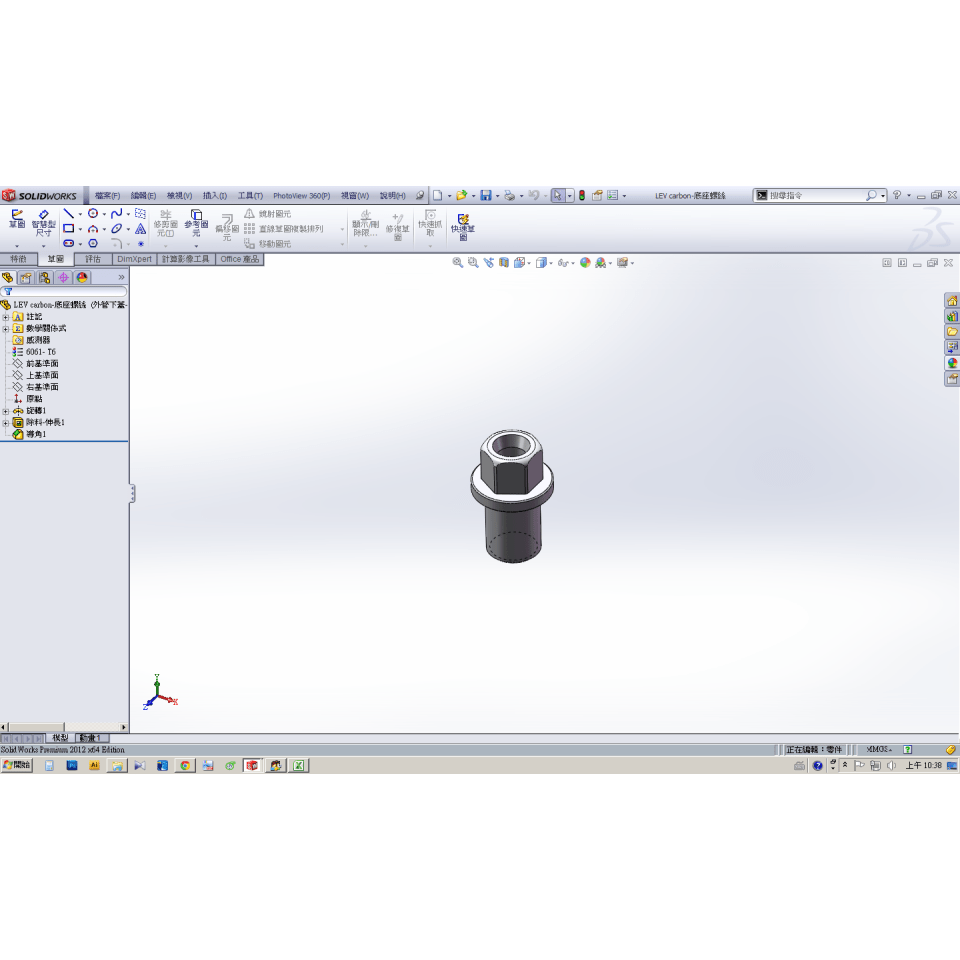
Task: Open the 插入 Insert menu
Action: [x=214, y=196]
